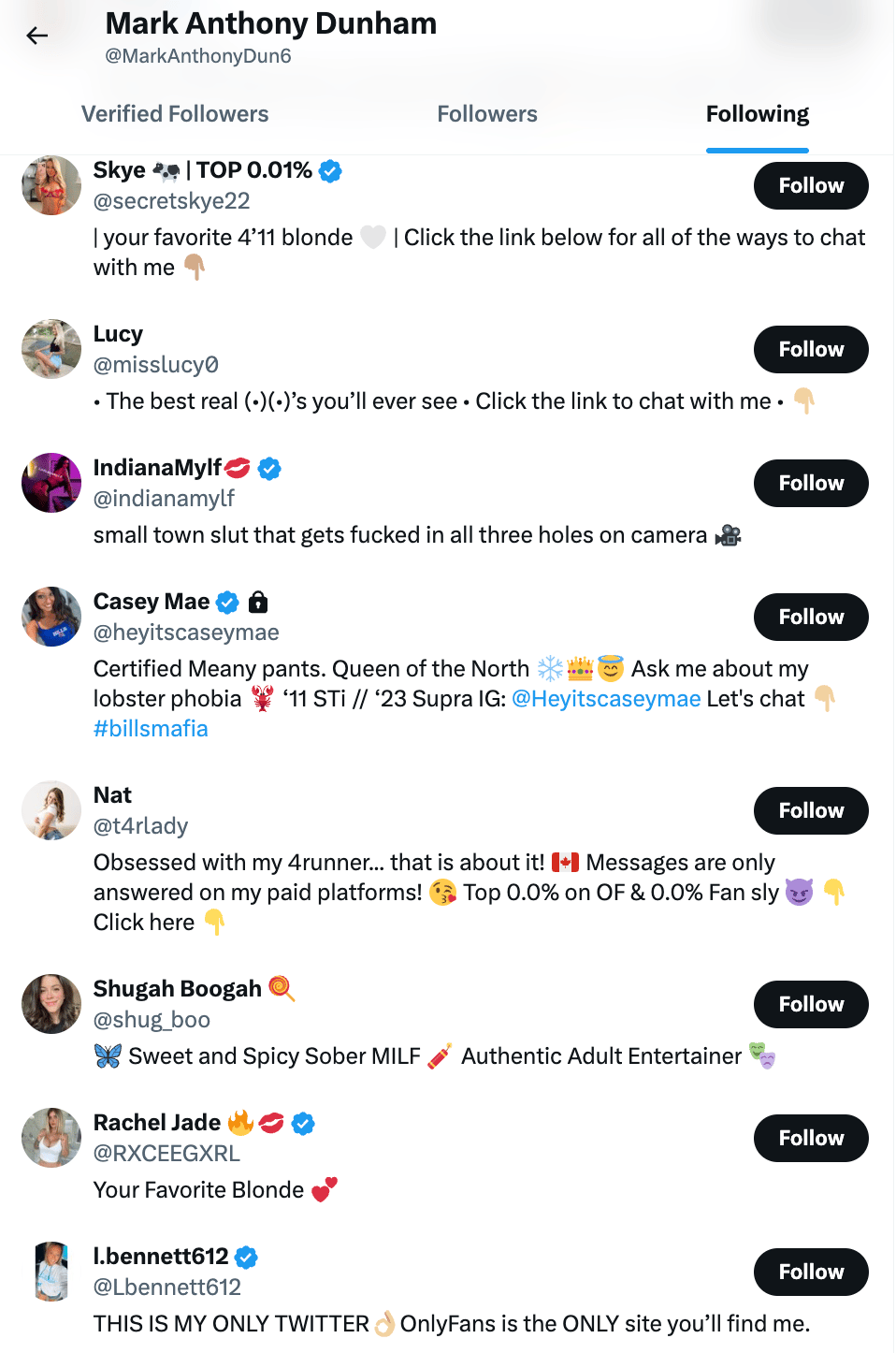The height and width of the screenshot is (1353, 896).
Task: Open the @indianamylf handle
Action: point(164,499)
